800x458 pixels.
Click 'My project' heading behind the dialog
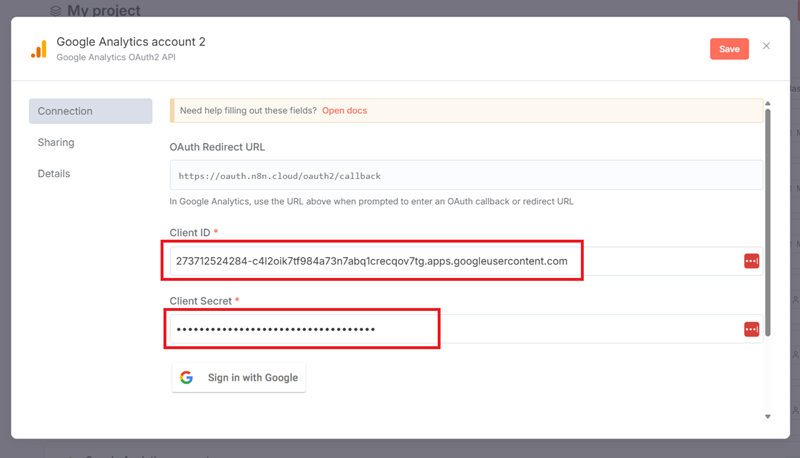(x=104, y=10)
